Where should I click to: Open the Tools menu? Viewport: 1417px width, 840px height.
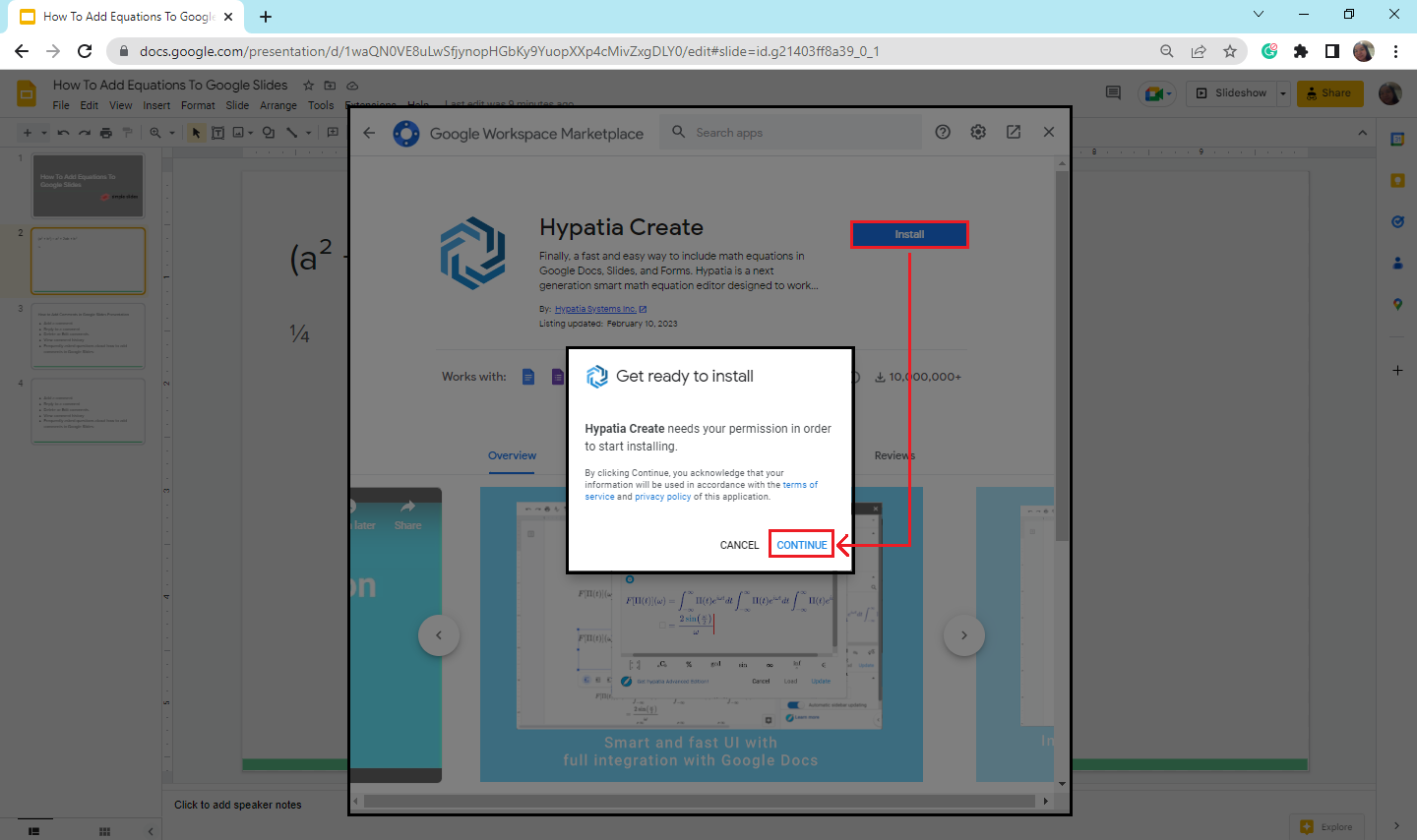tap(321, 105)
